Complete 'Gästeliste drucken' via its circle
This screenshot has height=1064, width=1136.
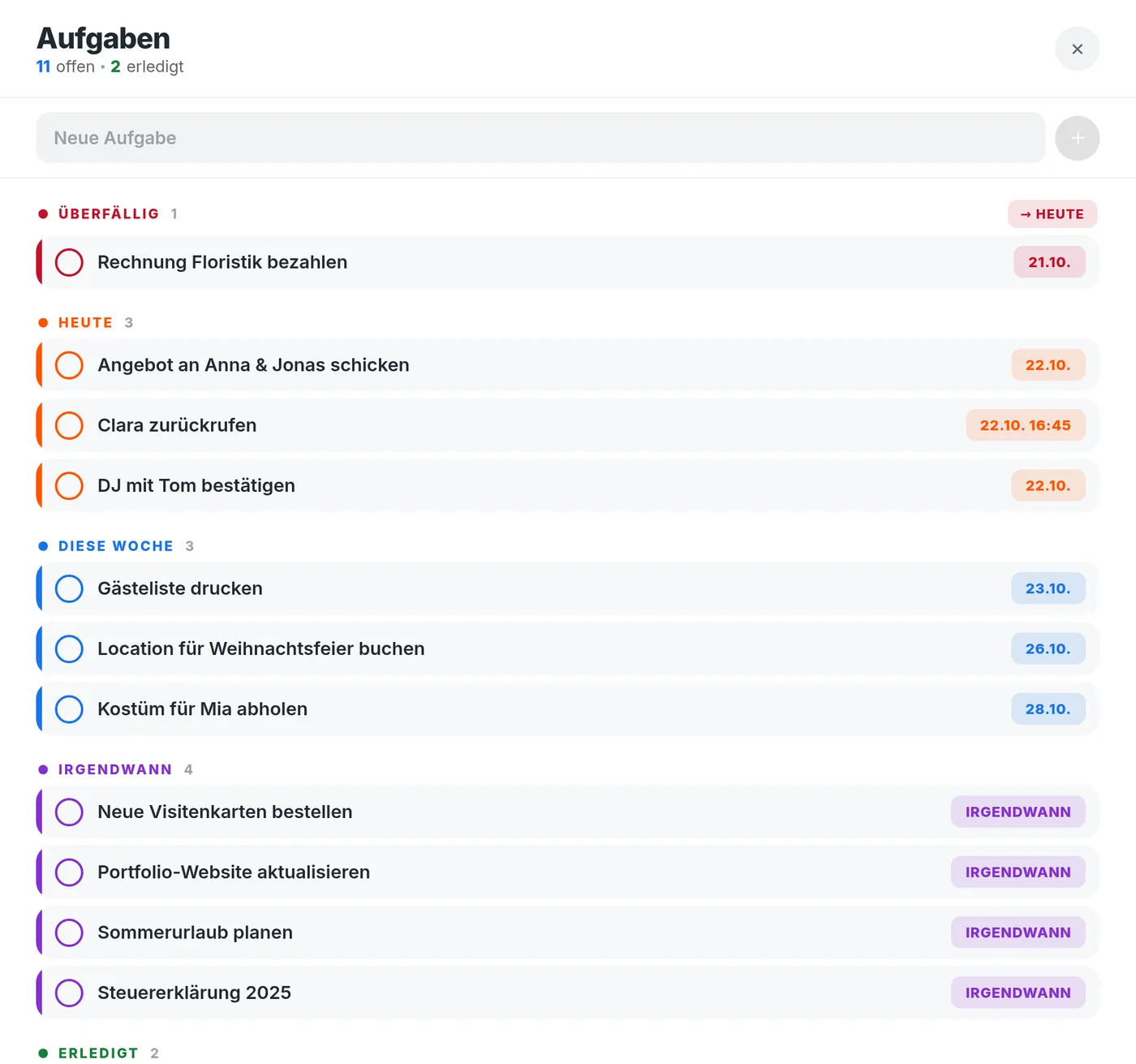69,588
